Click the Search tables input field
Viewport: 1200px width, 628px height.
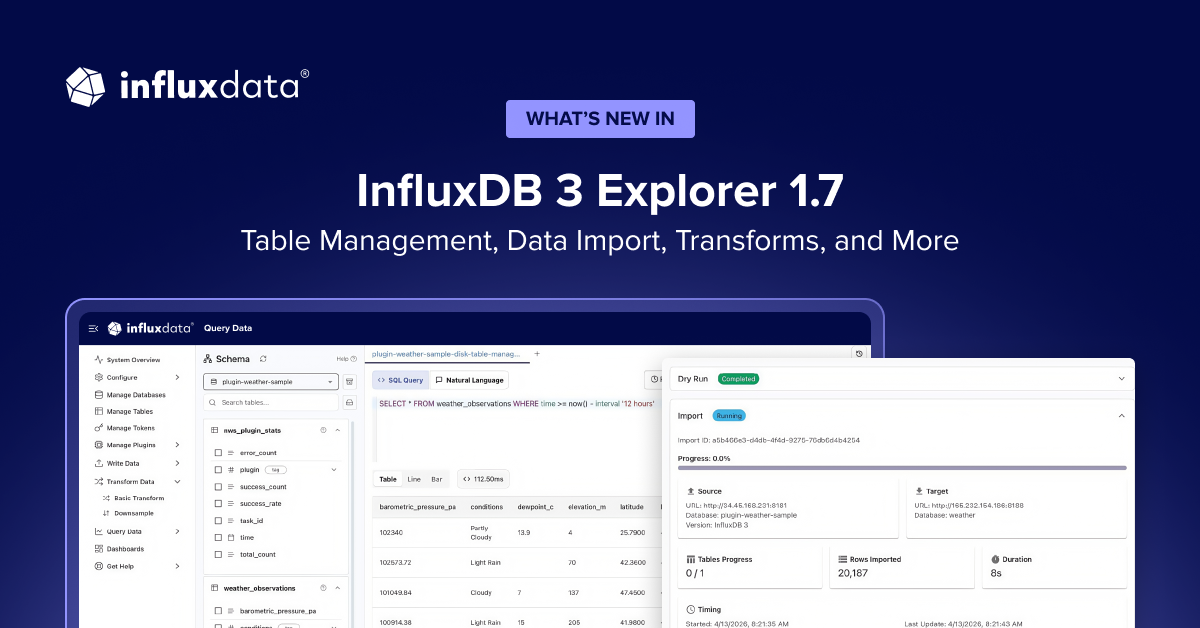click(271, 402)
